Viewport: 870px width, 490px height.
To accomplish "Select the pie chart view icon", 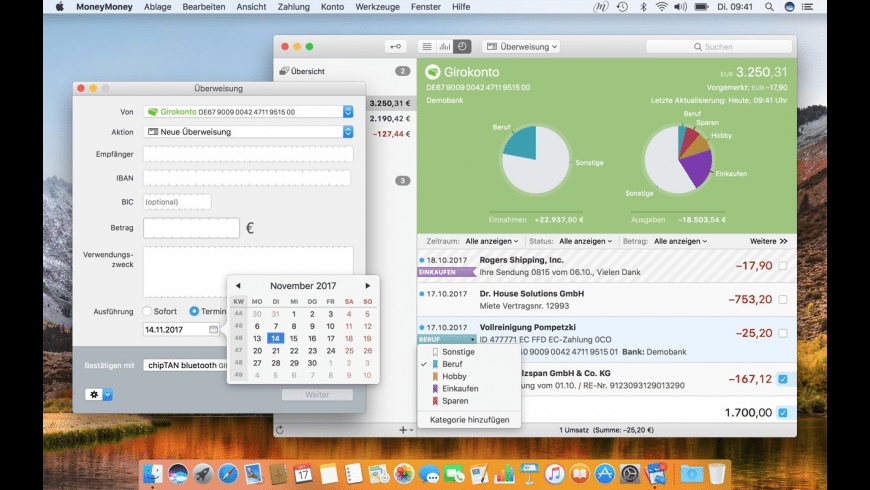I will pyautogui.click(x=462, y=47).
